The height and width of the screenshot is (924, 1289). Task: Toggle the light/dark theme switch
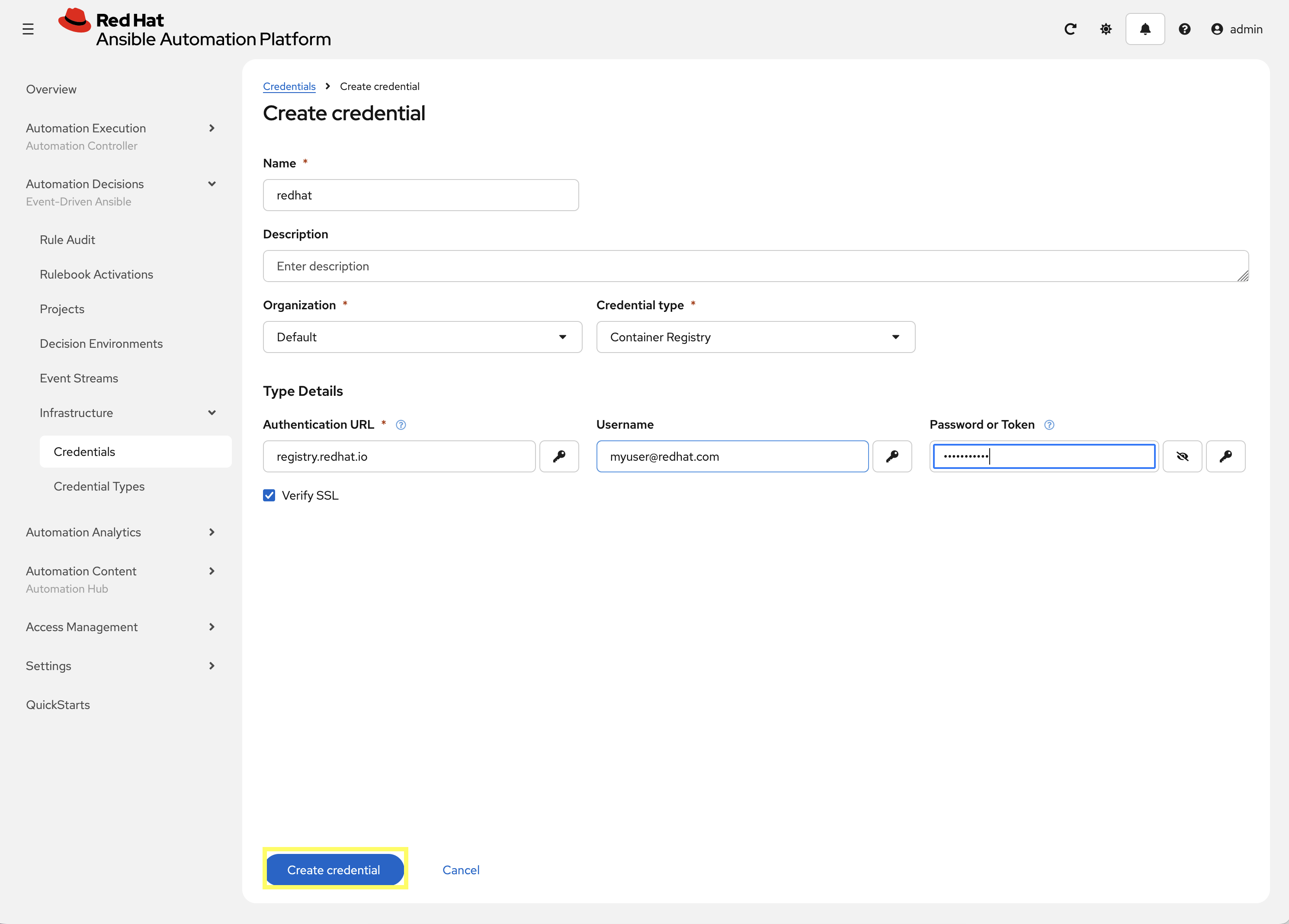[x=1106, y=29]
